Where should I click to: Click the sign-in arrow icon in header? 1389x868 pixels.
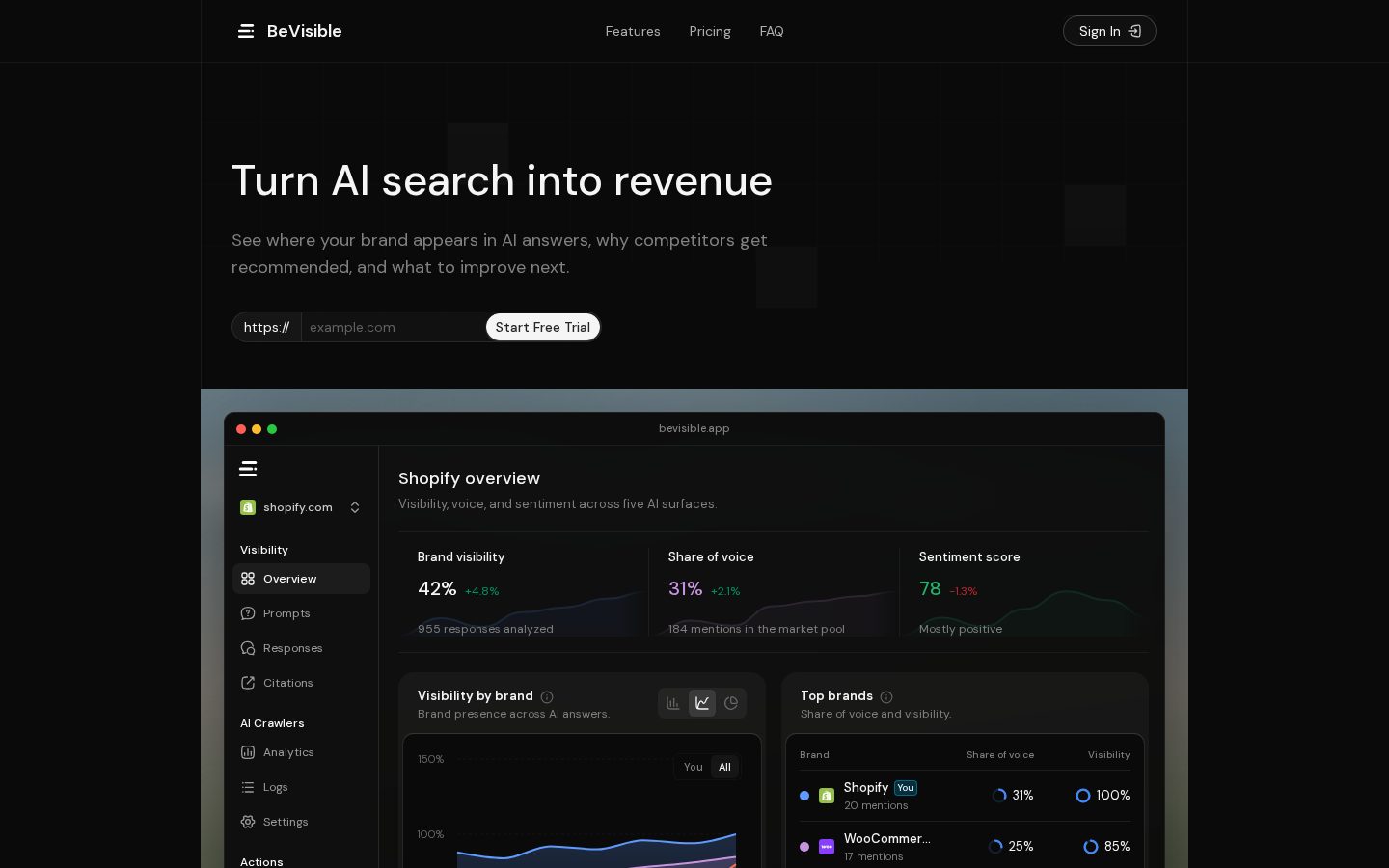[1135, 31]
